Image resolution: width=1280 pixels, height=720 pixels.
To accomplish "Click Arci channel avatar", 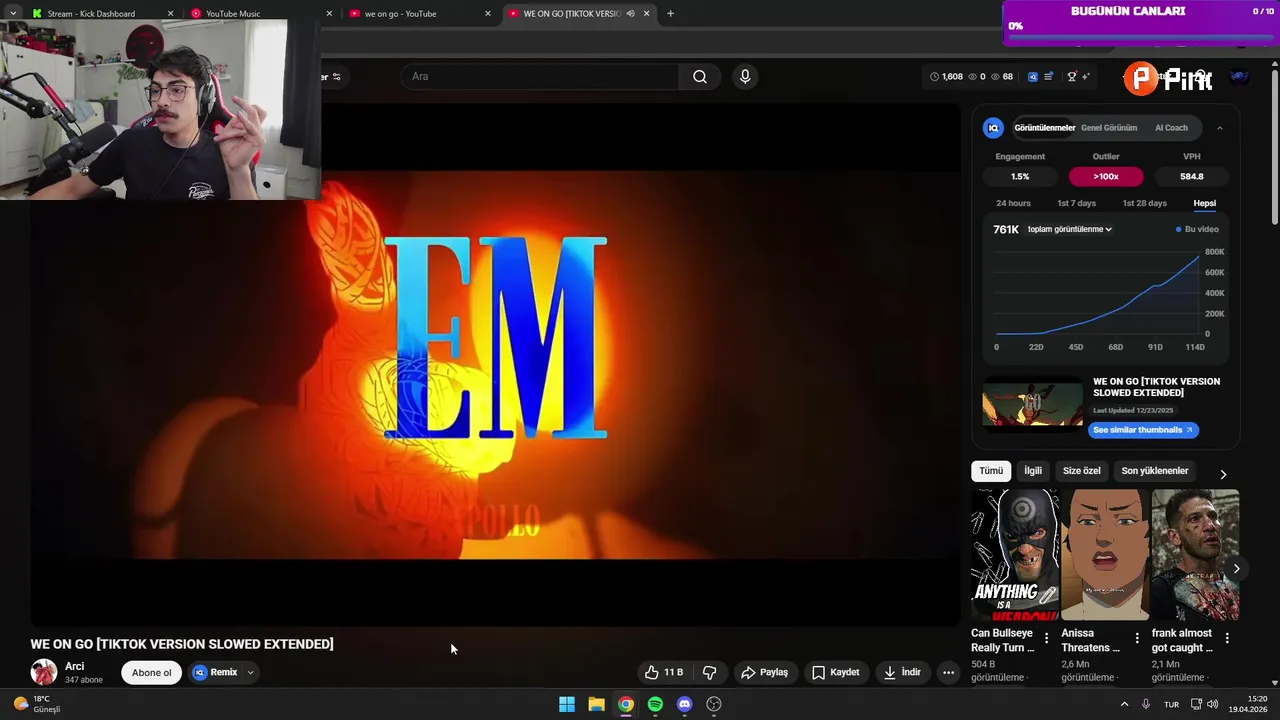I will pos(44,672).
